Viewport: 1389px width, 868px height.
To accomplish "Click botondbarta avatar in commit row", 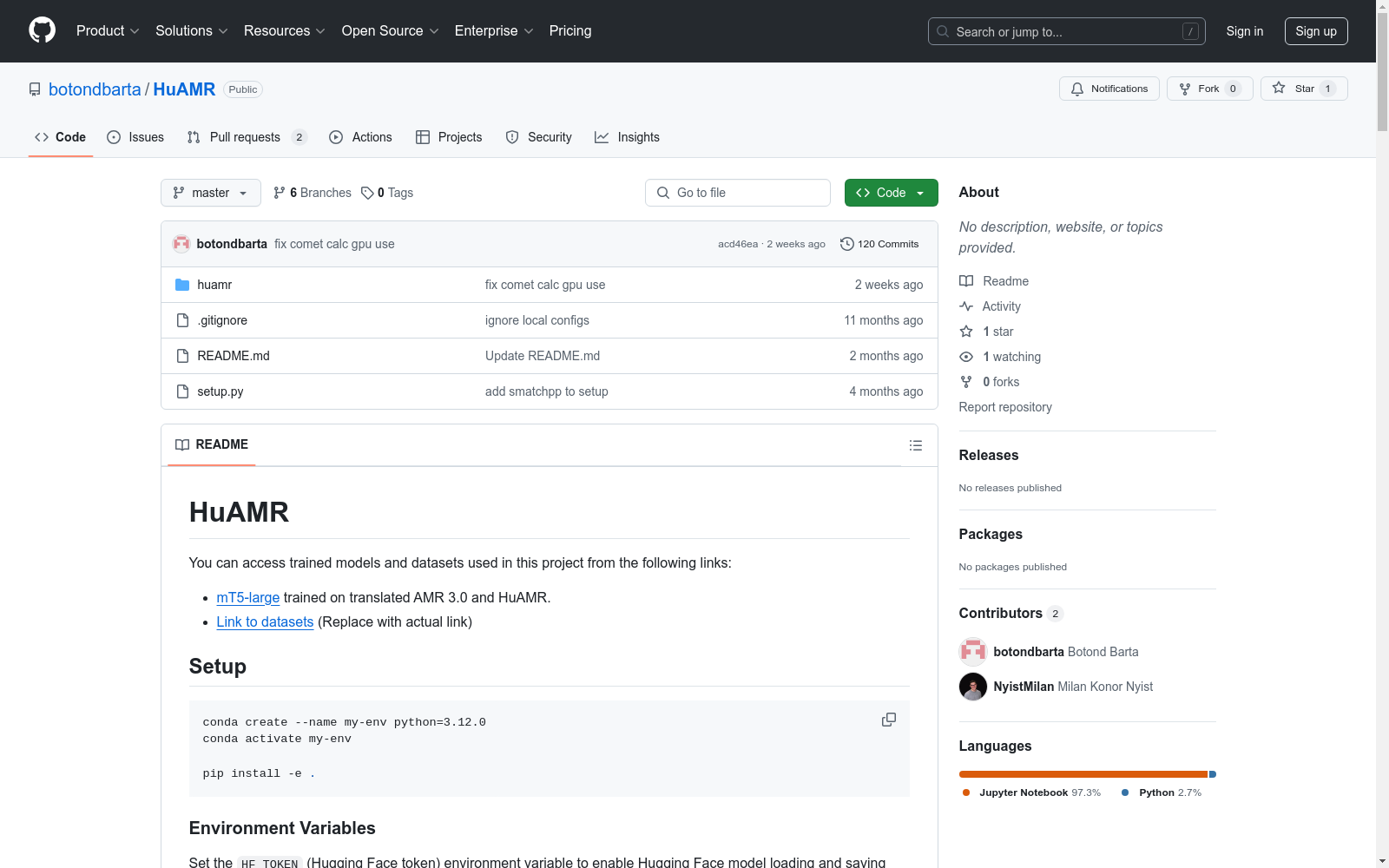I will [x=181, y=244].
